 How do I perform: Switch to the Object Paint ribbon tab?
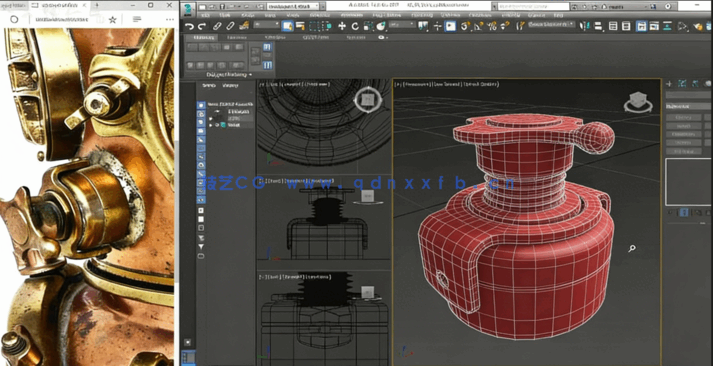pyautogui.click(x=316, y=37)
